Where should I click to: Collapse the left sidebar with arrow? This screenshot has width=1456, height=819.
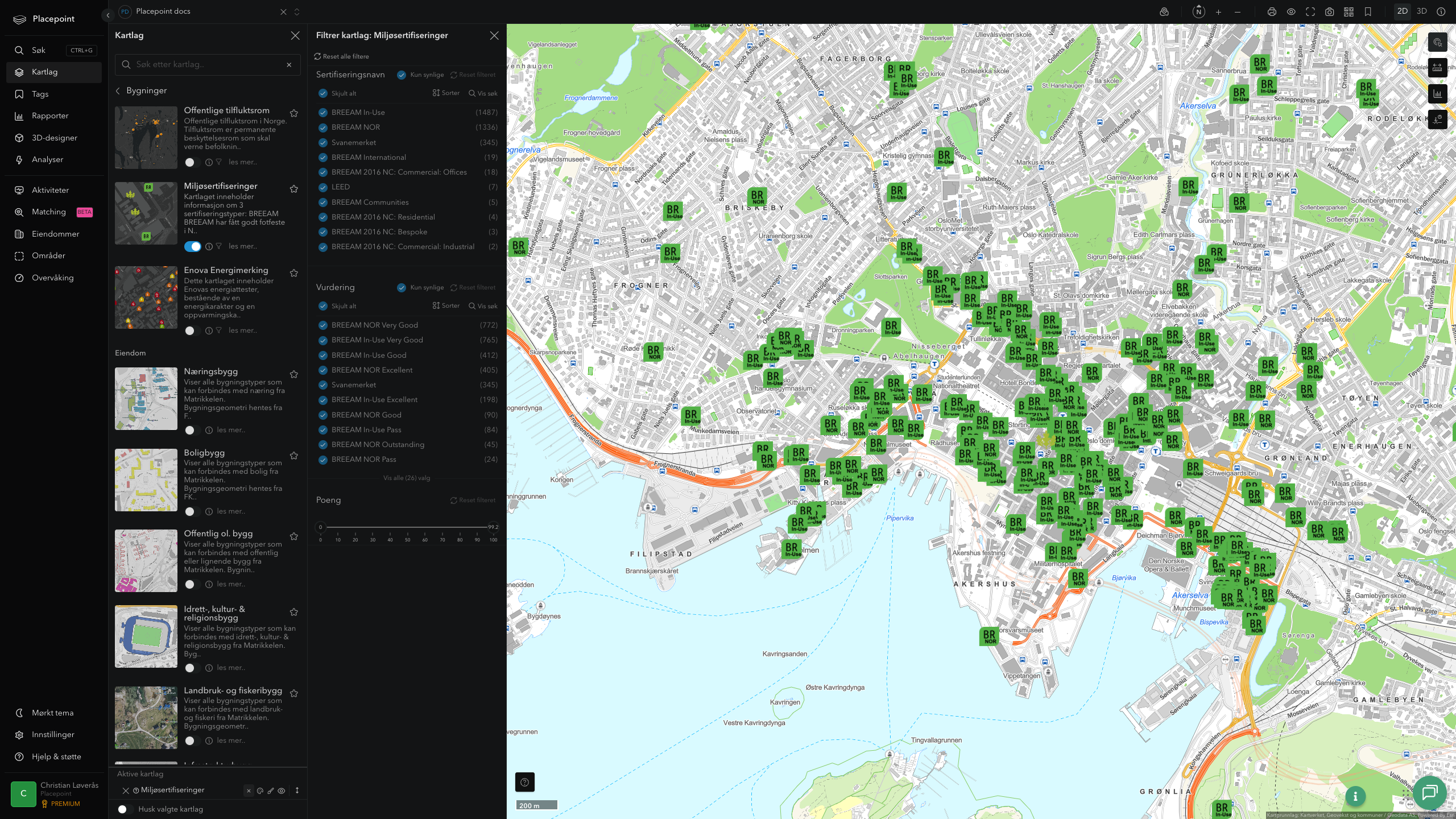108,15
